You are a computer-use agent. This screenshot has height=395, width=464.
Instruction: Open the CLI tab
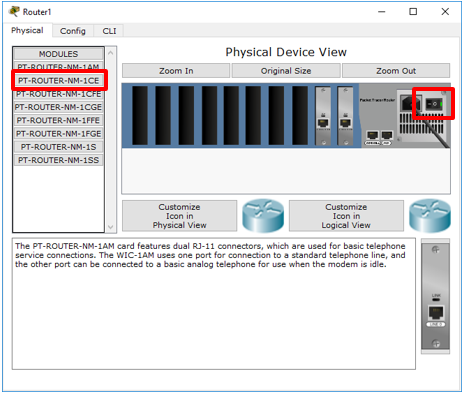click(x=109, y=31)
